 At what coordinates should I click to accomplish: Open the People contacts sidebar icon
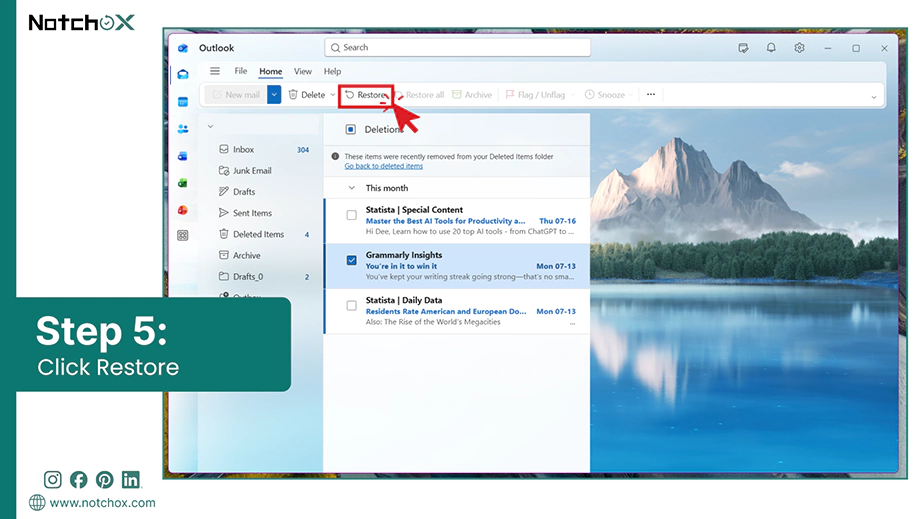(183, 129)
